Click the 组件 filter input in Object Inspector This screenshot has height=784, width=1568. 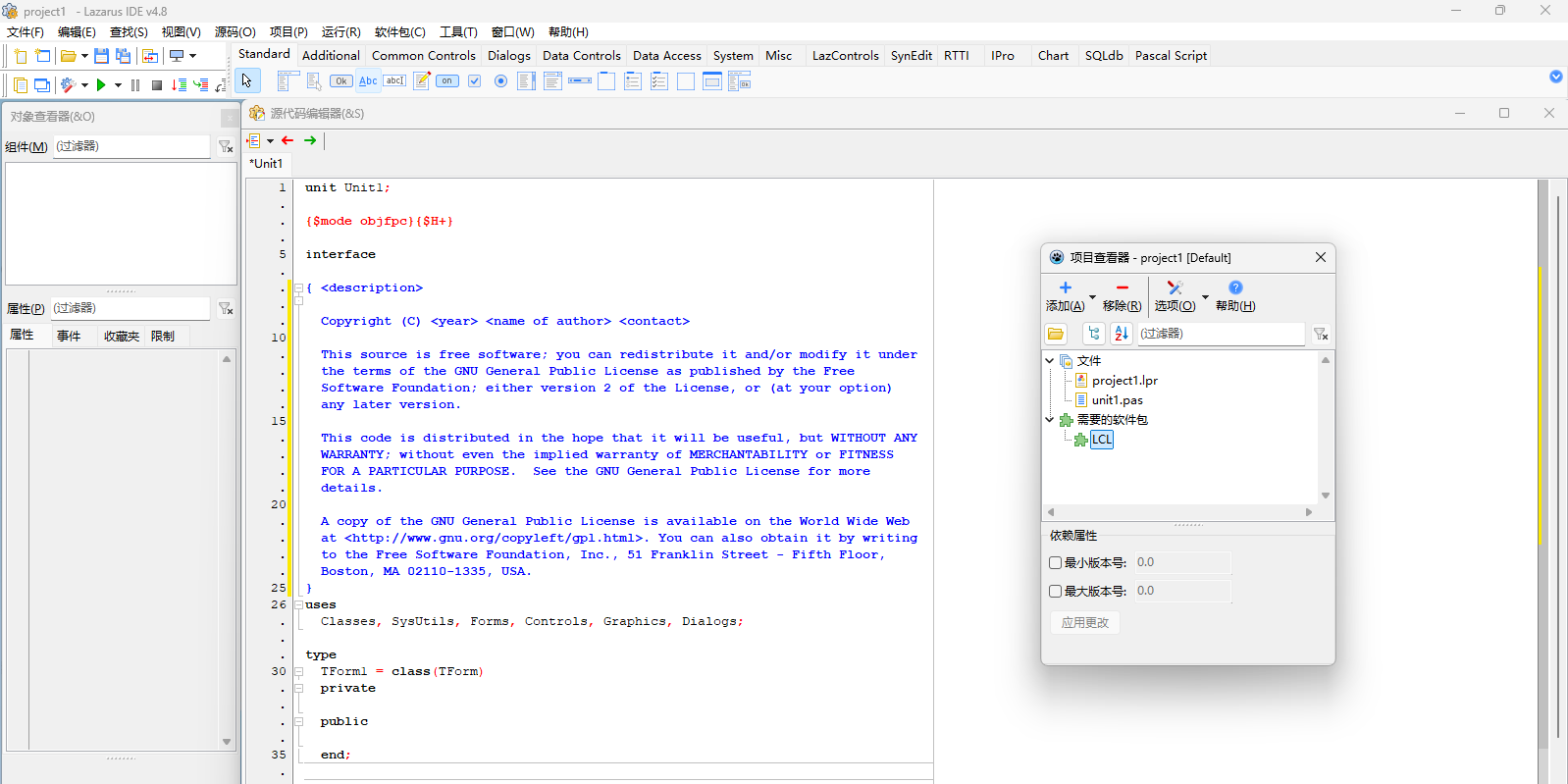coord(131,146)
